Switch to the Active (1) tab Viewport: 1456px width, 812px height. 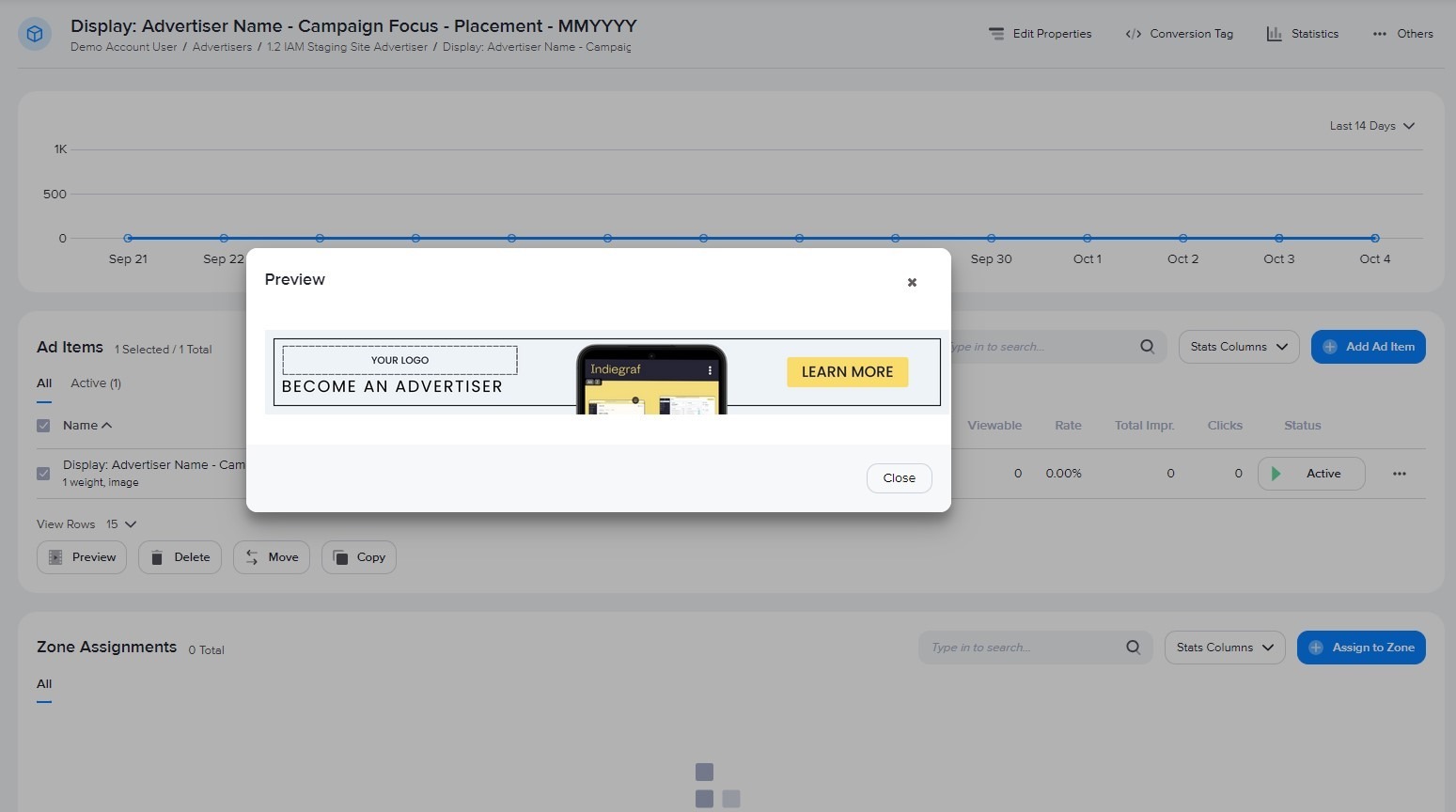(95, 383)
